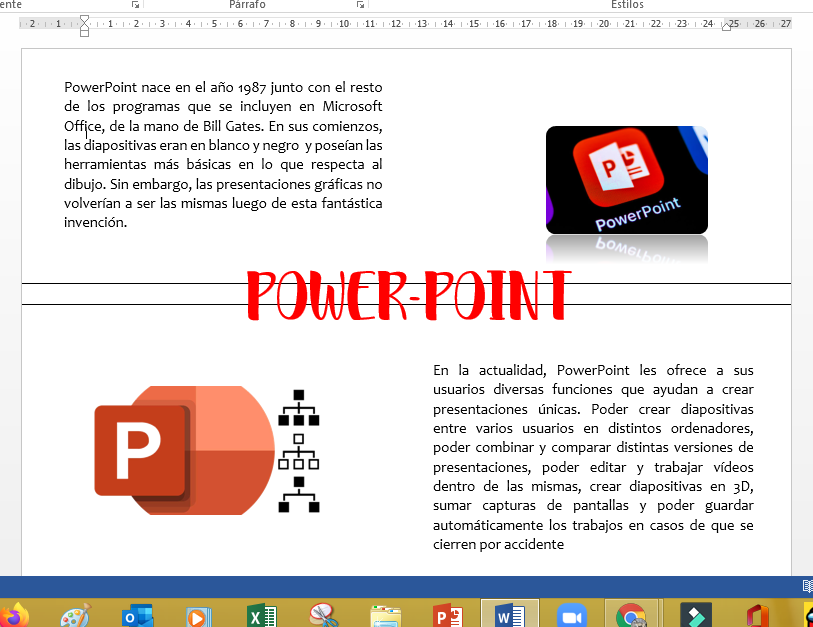Viewport: 813px width, 627px height.
Task: Select the large PowerPoint logo image
Action: click(x=184, y=450)
